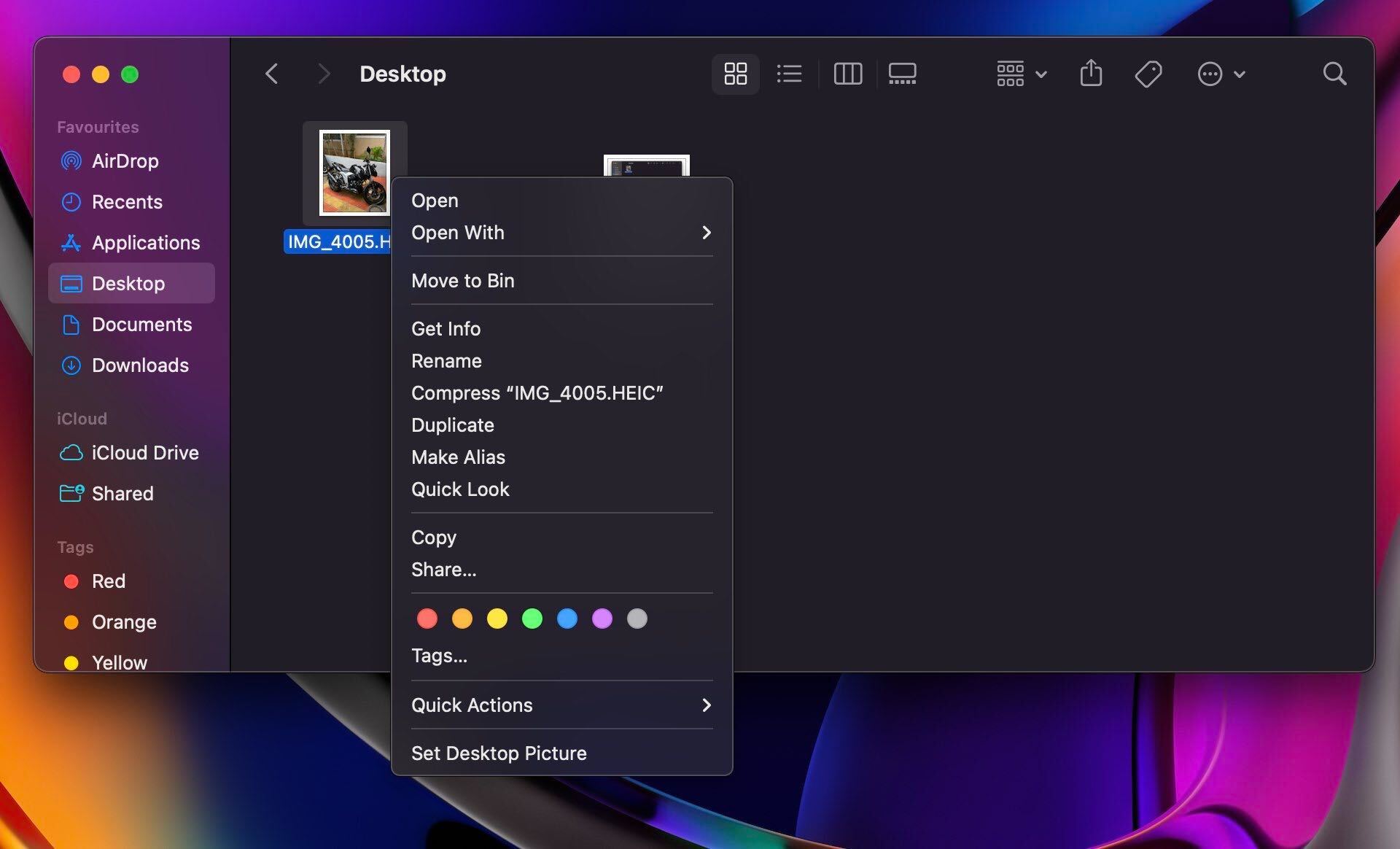The image size is (1400, 849).
Task: Open the Shared sidebar item
Action: (x=131, y=493)
